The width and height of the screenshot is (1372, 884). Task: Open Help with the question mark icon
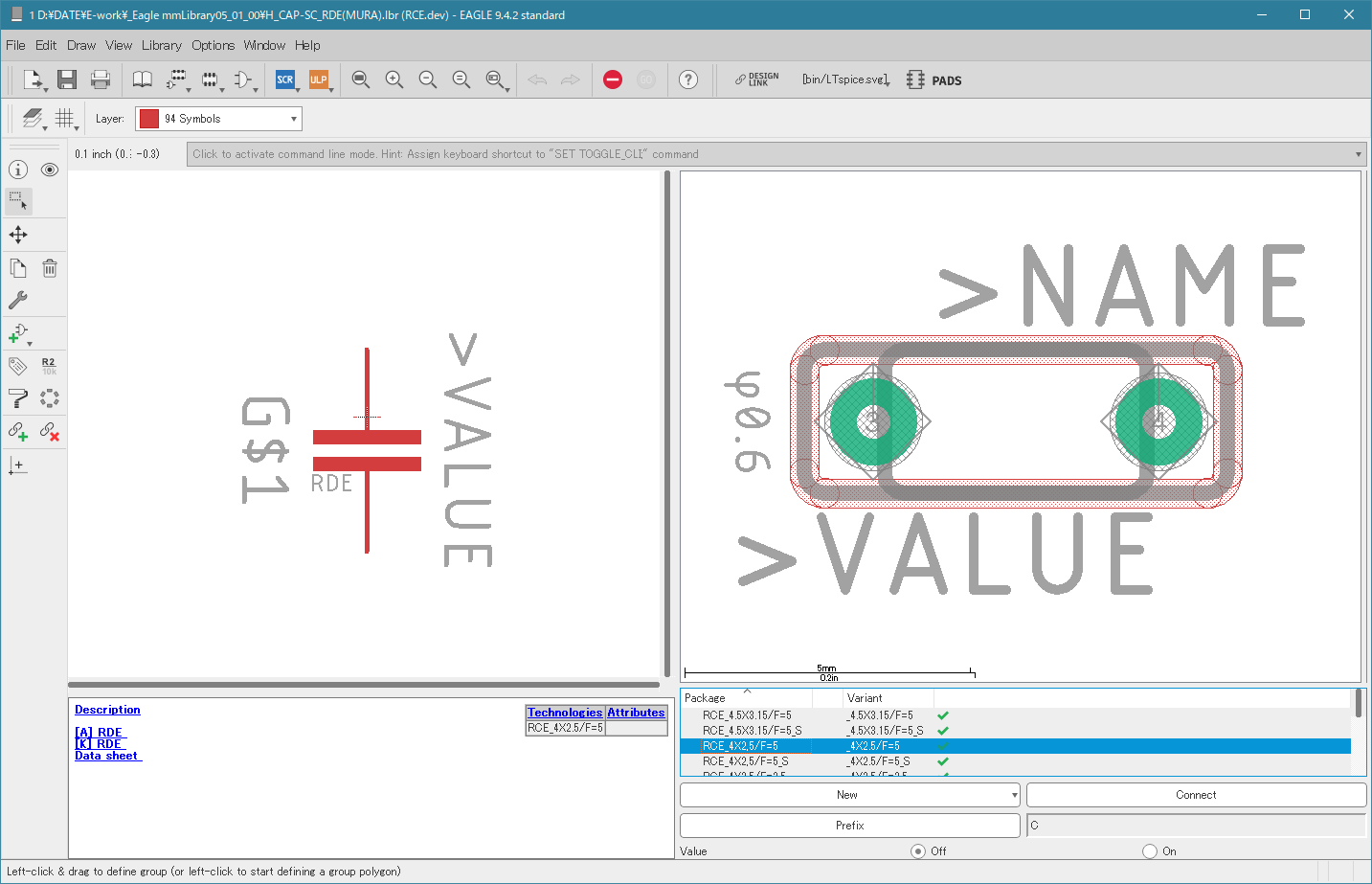pos(688,79)
